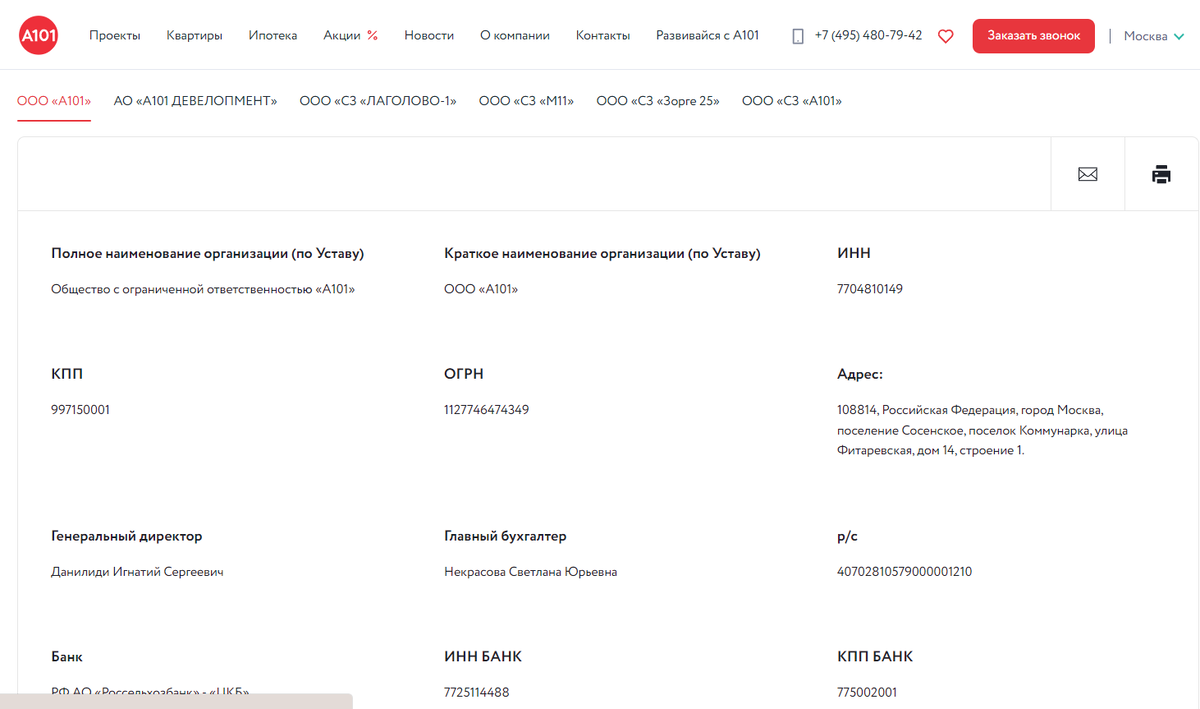Click the Генеральный директор label

pos(126,536)
